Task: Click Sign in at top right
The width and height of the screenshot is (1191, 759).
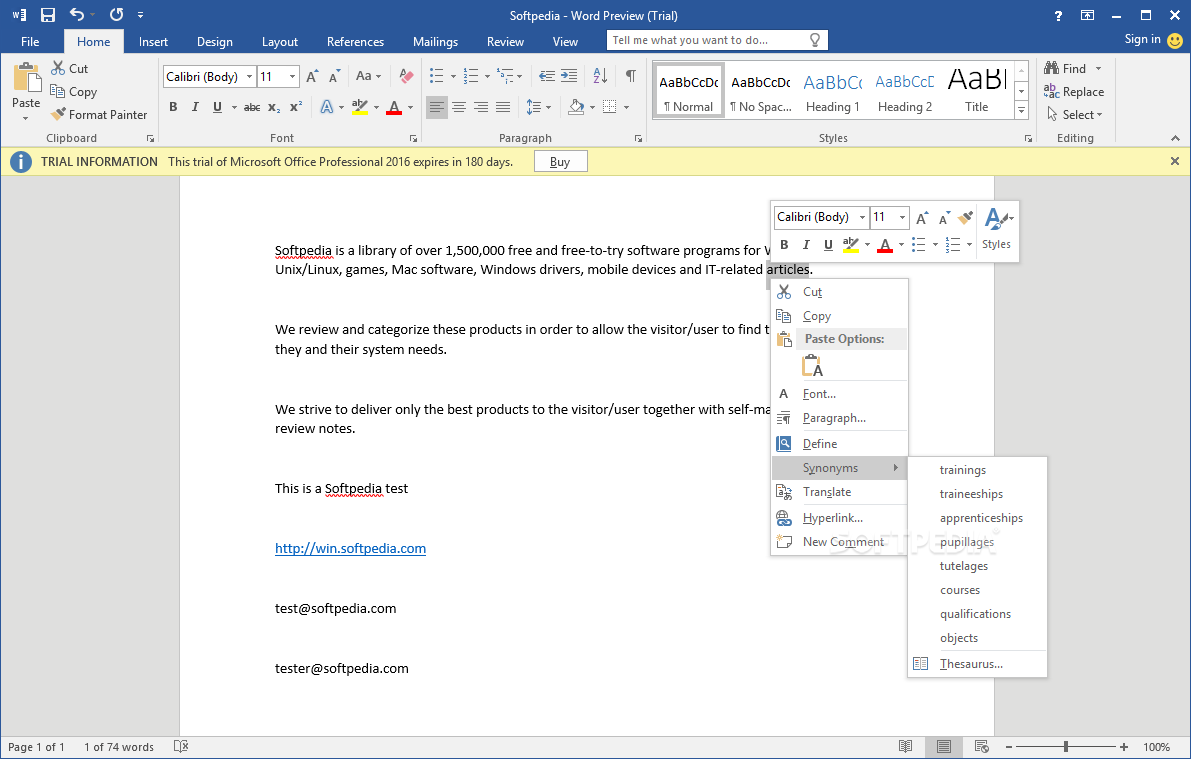Action: pyautogui.click(x=1142, y=40)
